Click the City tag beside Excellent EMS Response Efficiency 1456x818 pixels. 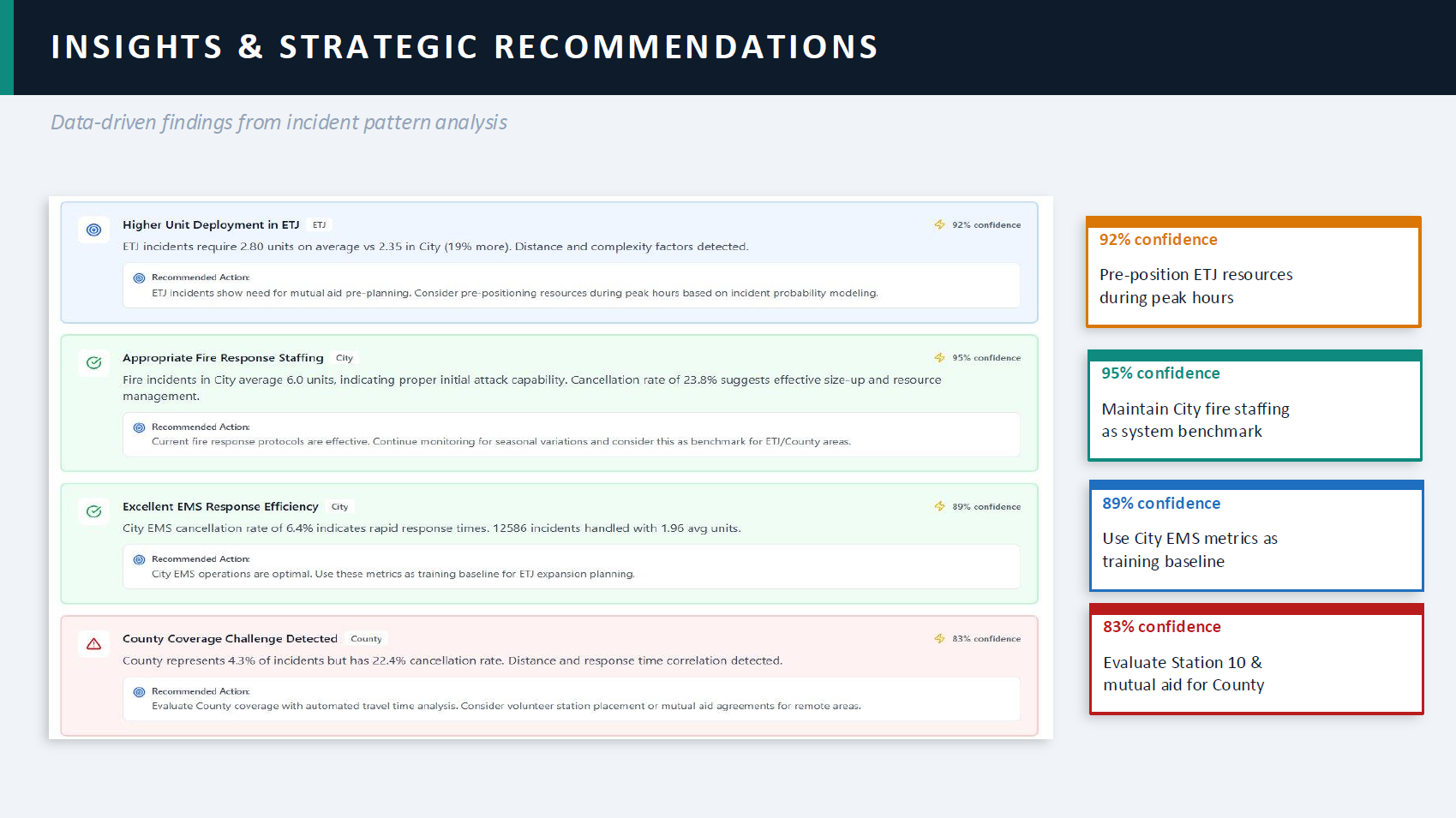(x=339, y=507)
